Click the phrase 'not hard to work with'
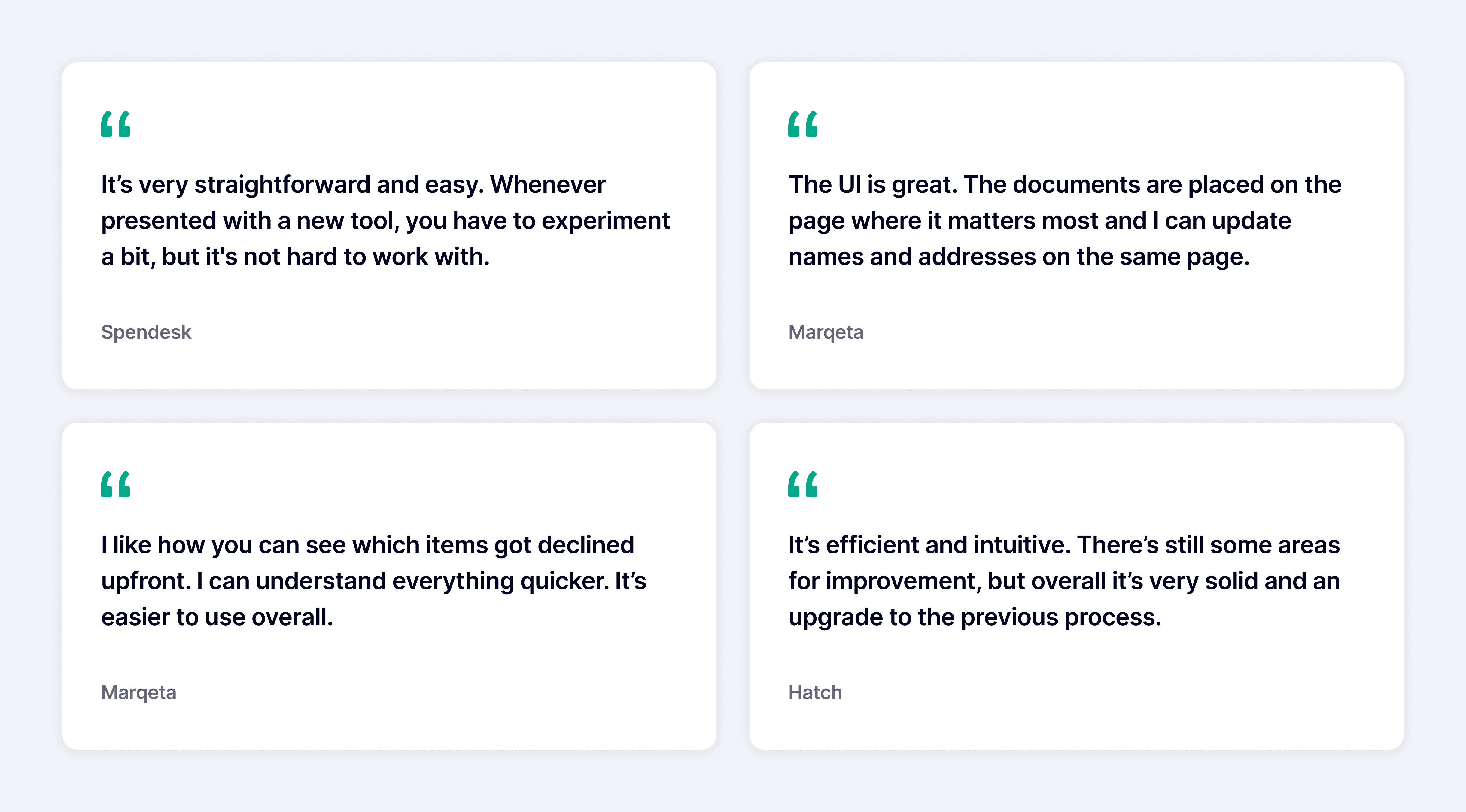The image size is (1466, 812). [x=366, y=257]
